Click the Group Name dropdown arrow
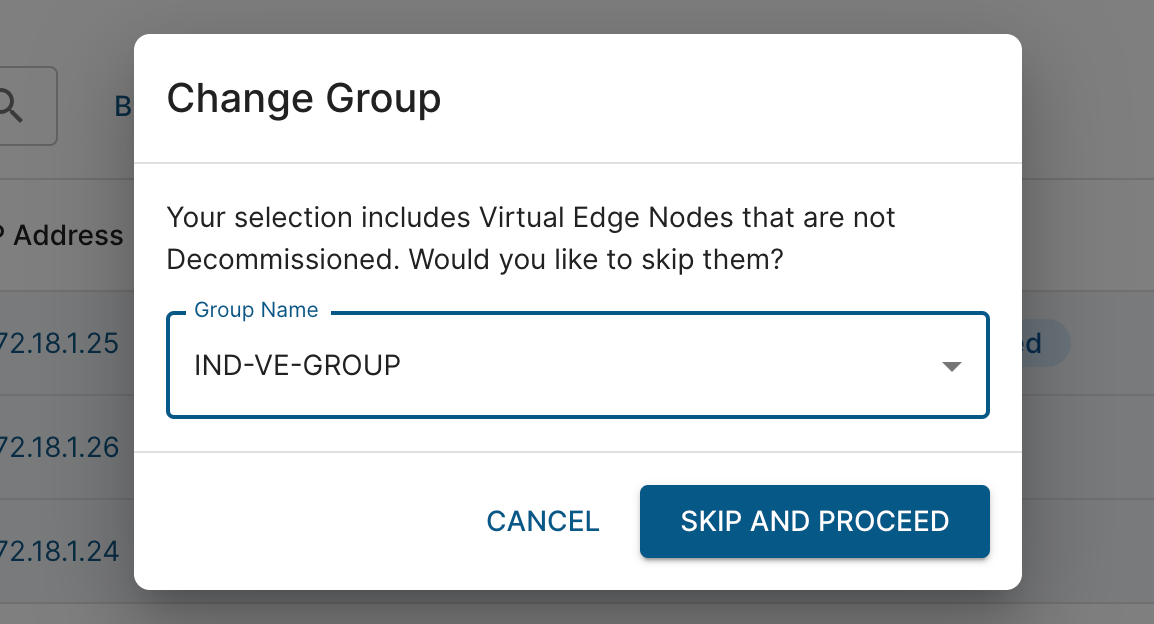 952,366
